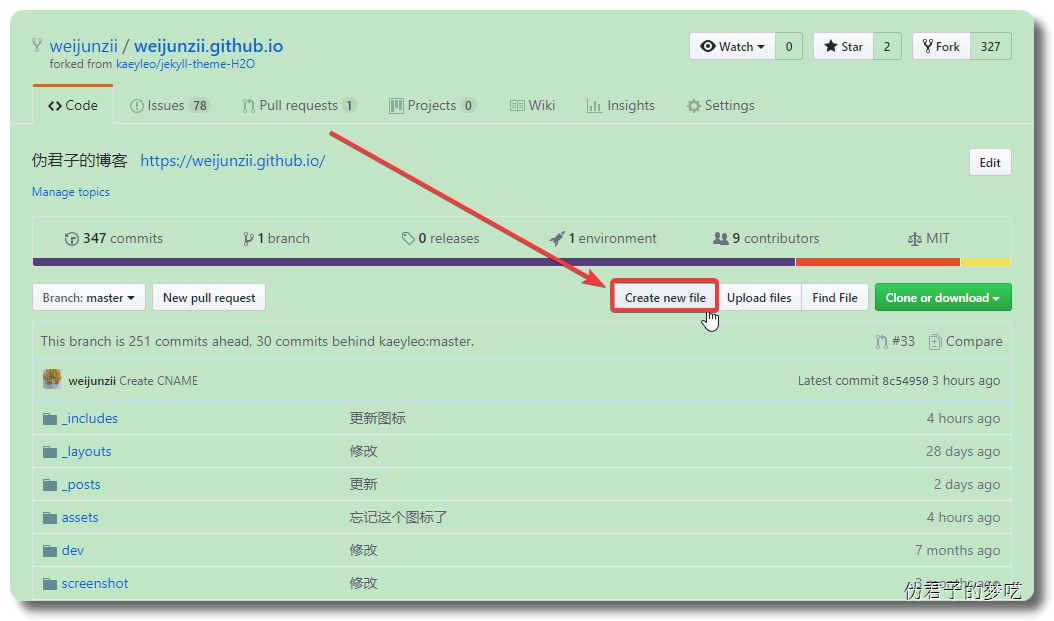Open the _layouts folder

click(x=87, y=452)
